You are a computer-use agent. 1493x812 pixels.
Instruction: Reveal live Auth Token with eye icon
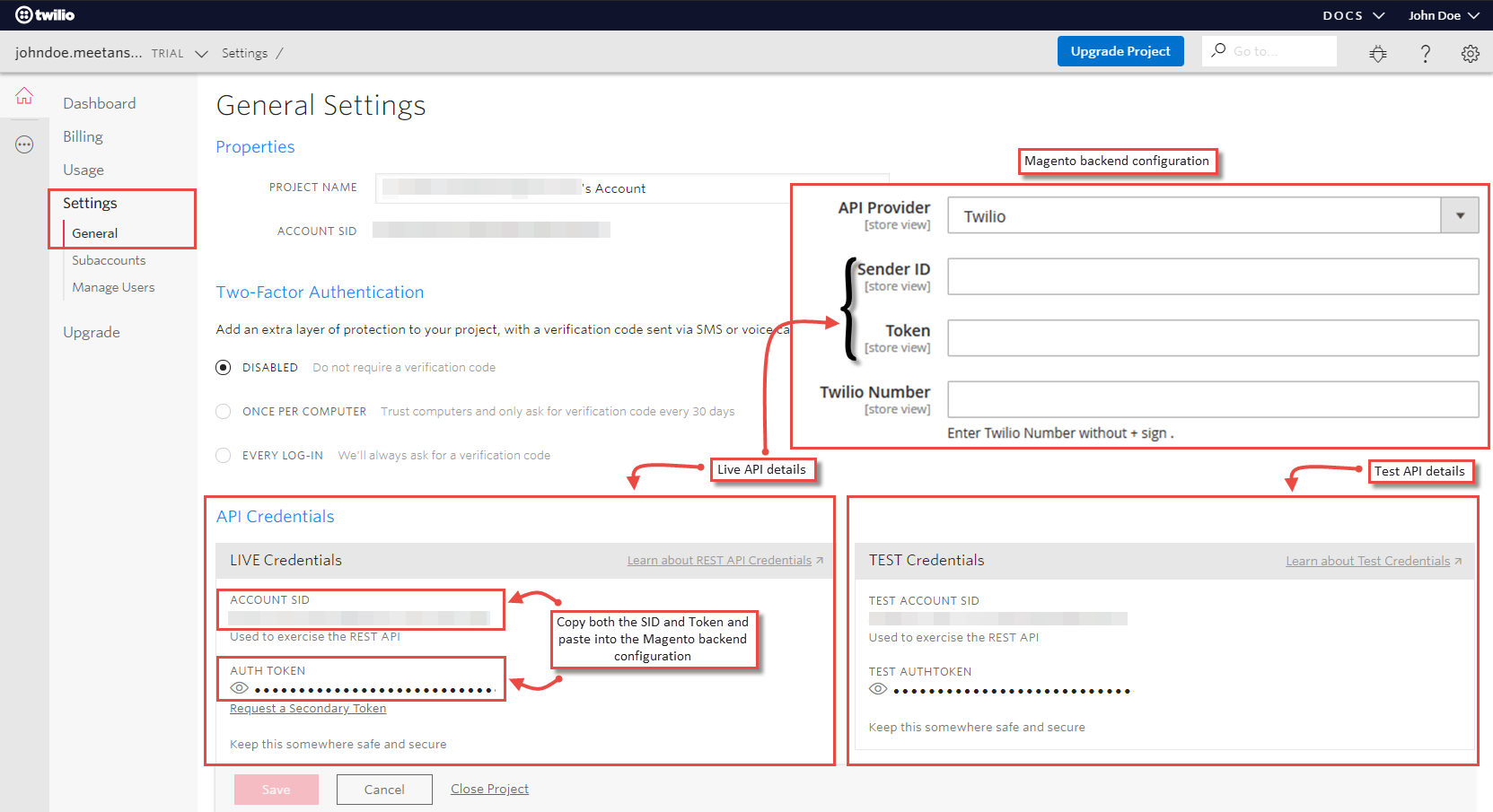(239, 688)
